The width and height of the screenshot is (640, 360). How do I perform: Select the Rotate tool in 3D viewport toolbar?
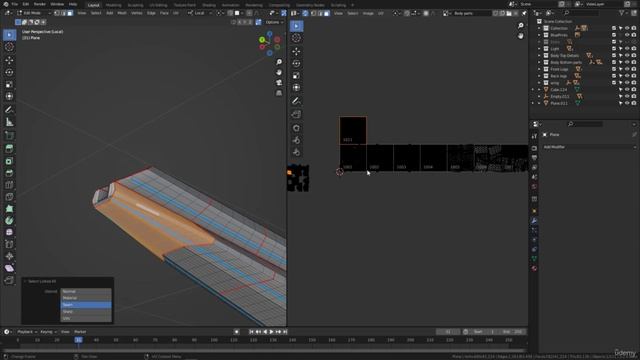(x=9, y=72)
